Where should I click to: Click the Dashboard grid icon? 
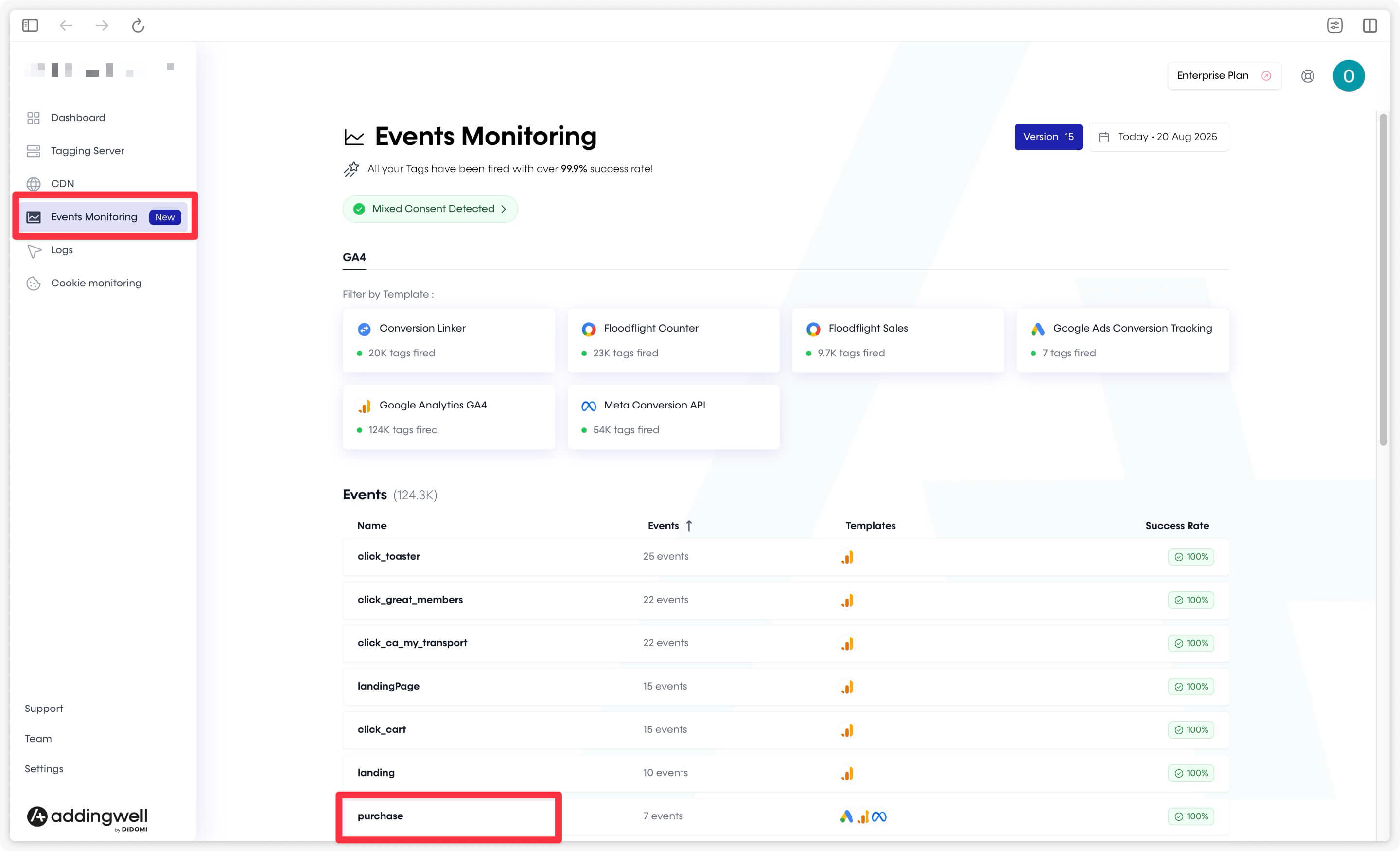click(x=34, y=118)
